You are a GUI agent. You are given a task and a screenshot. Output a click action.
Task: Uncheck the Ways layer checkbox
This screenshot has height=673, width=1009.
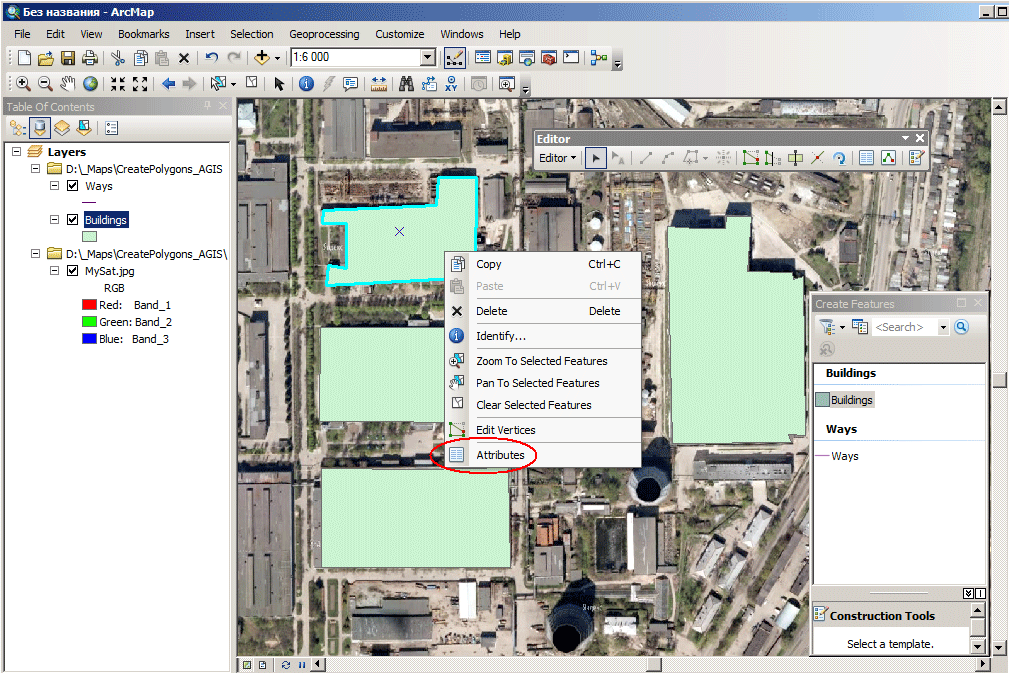[73, 186]
